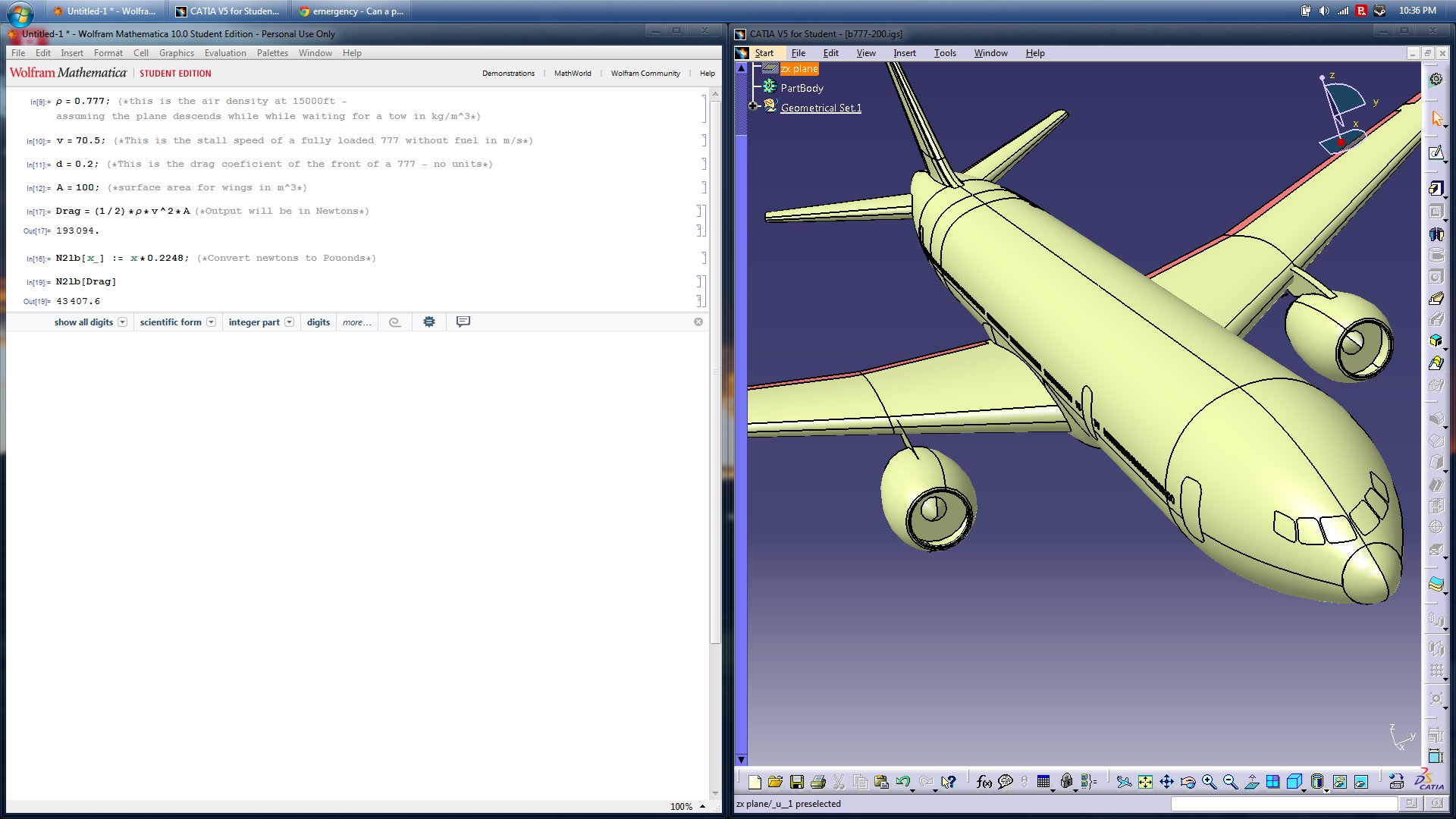Select the Tools menu in CATIA
The image size is (1456, 819).
pyautogui.click(x=944, y=52)
